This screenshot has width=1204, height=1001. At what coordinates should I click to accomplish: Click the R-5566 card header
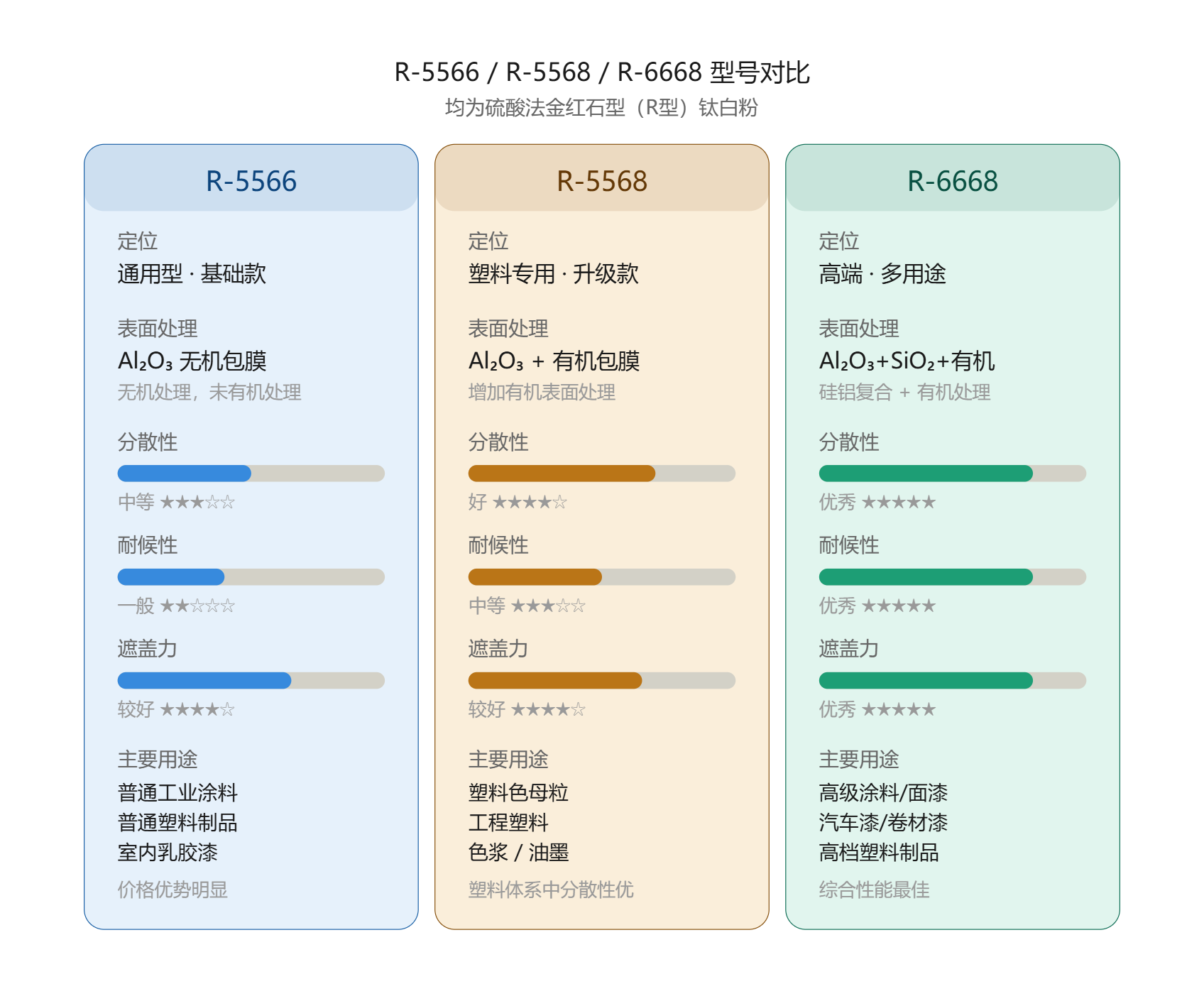251,178
